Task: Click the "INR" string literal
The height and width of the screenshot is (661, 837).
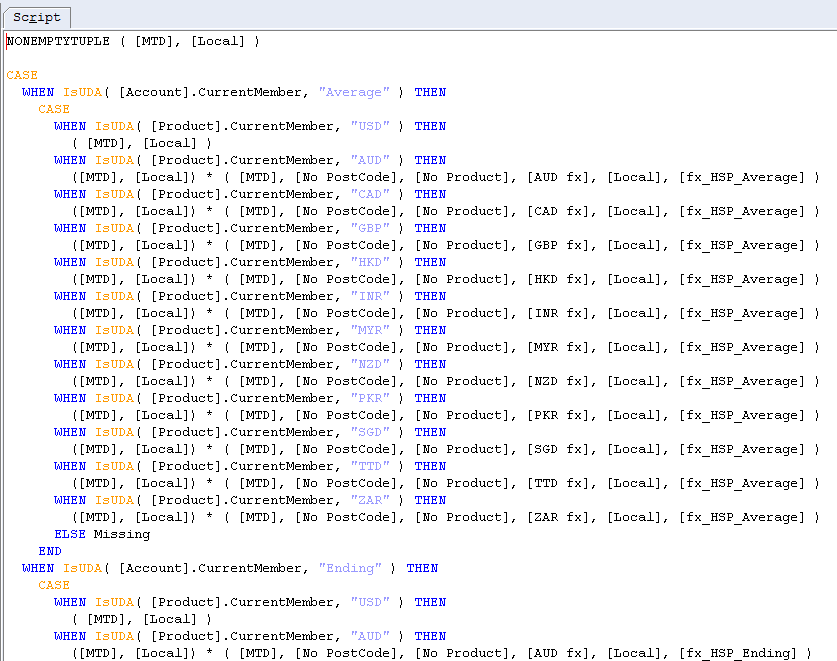Action: point(370,296)
